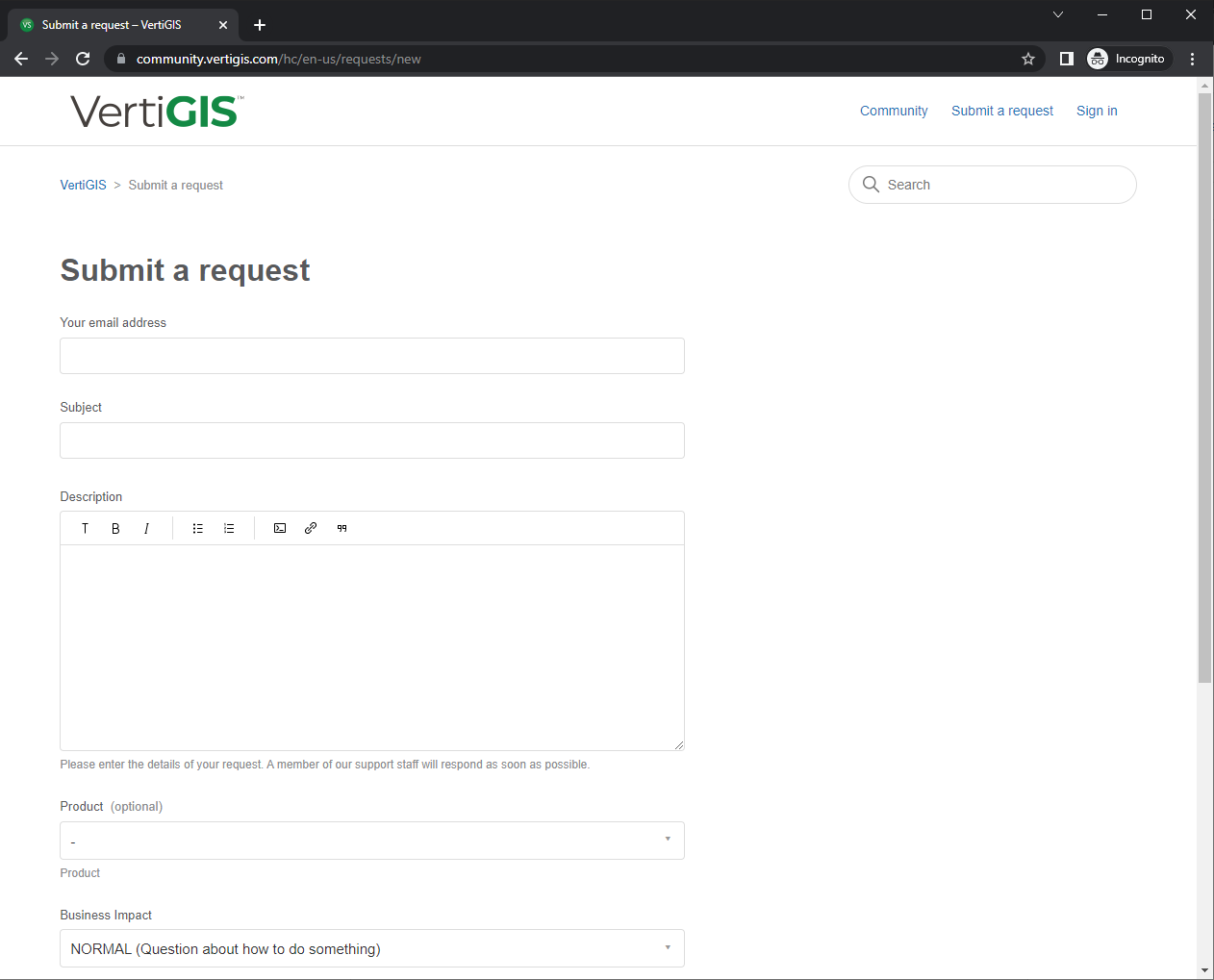View site security lock information
Screen dimensions: 1214x980
coord(121,59)
